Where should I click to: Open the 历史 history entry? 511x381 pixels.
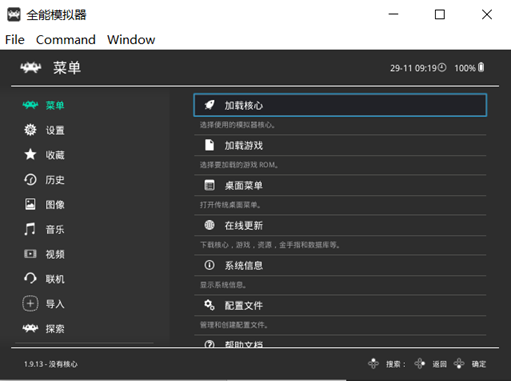click(x=55, y=180)
